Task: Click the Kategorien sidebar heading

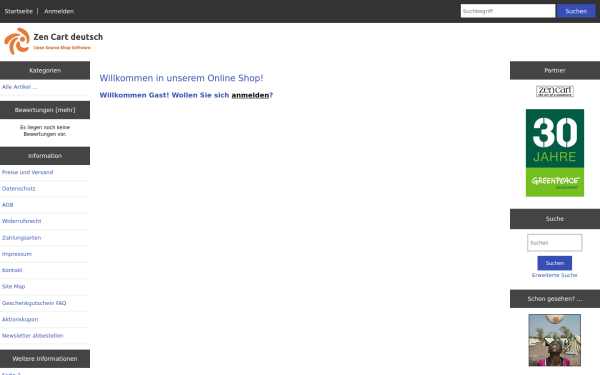Action: coord(45,70)
